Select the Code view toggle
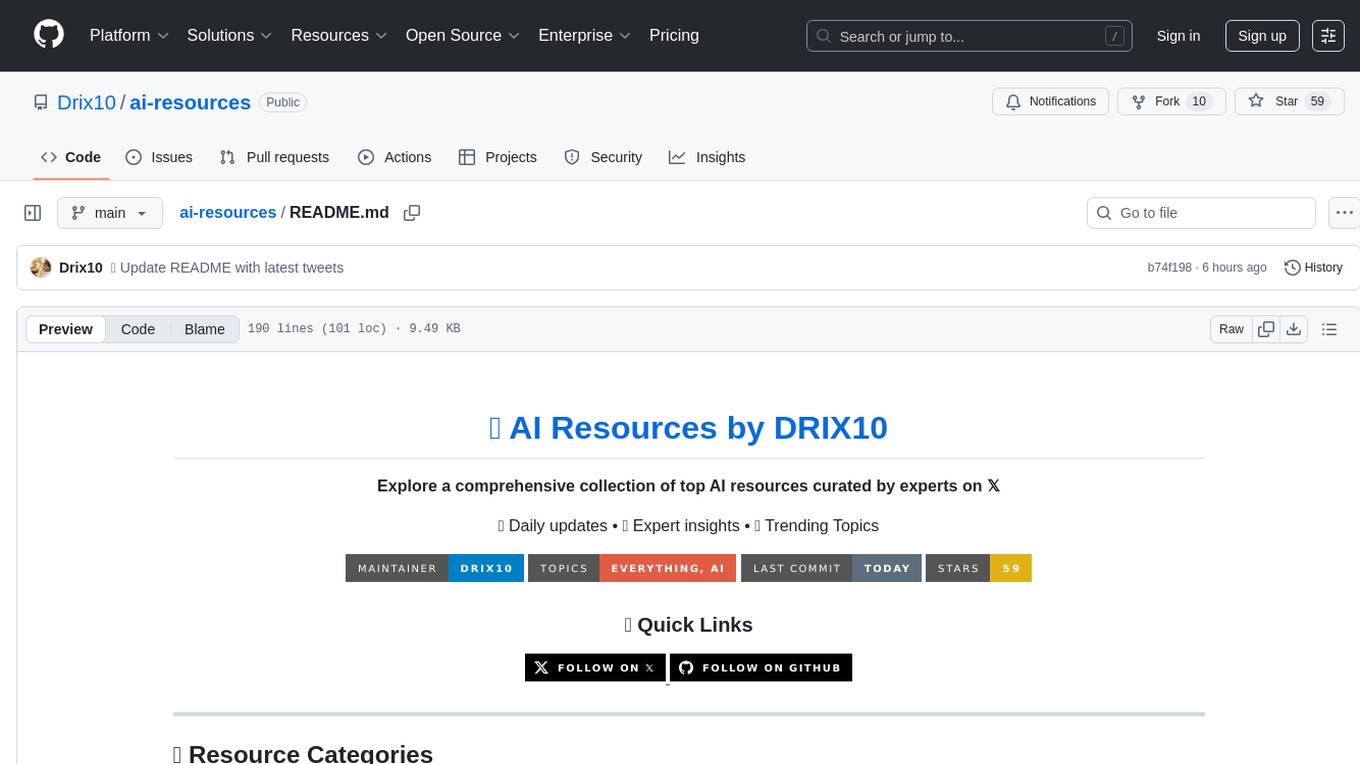Screen dimensions: 1360x764 pyautogui.click(x=138, y=329)
